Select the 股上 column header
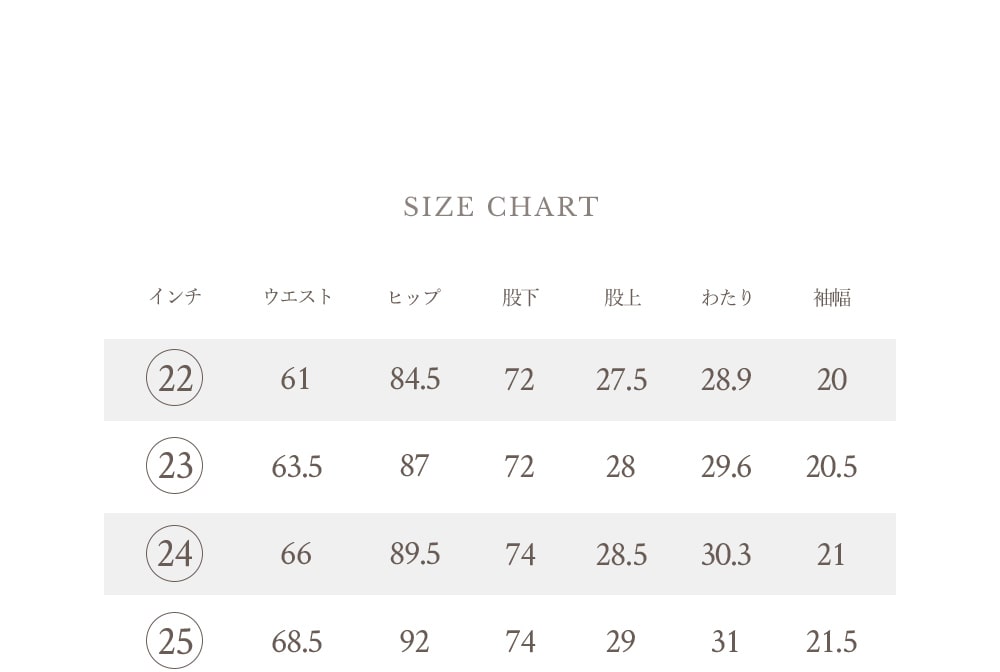1000x672 pixels. (x=622, y=297)
